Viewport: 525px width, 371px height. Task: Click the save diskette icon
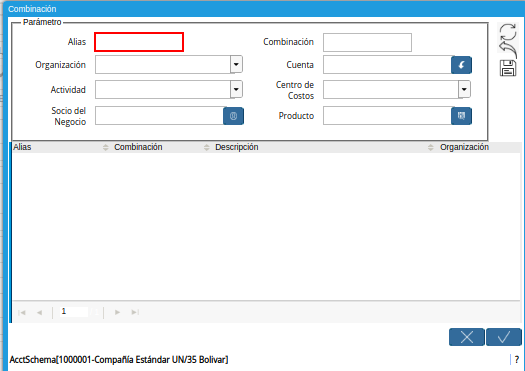pos(508,68)
